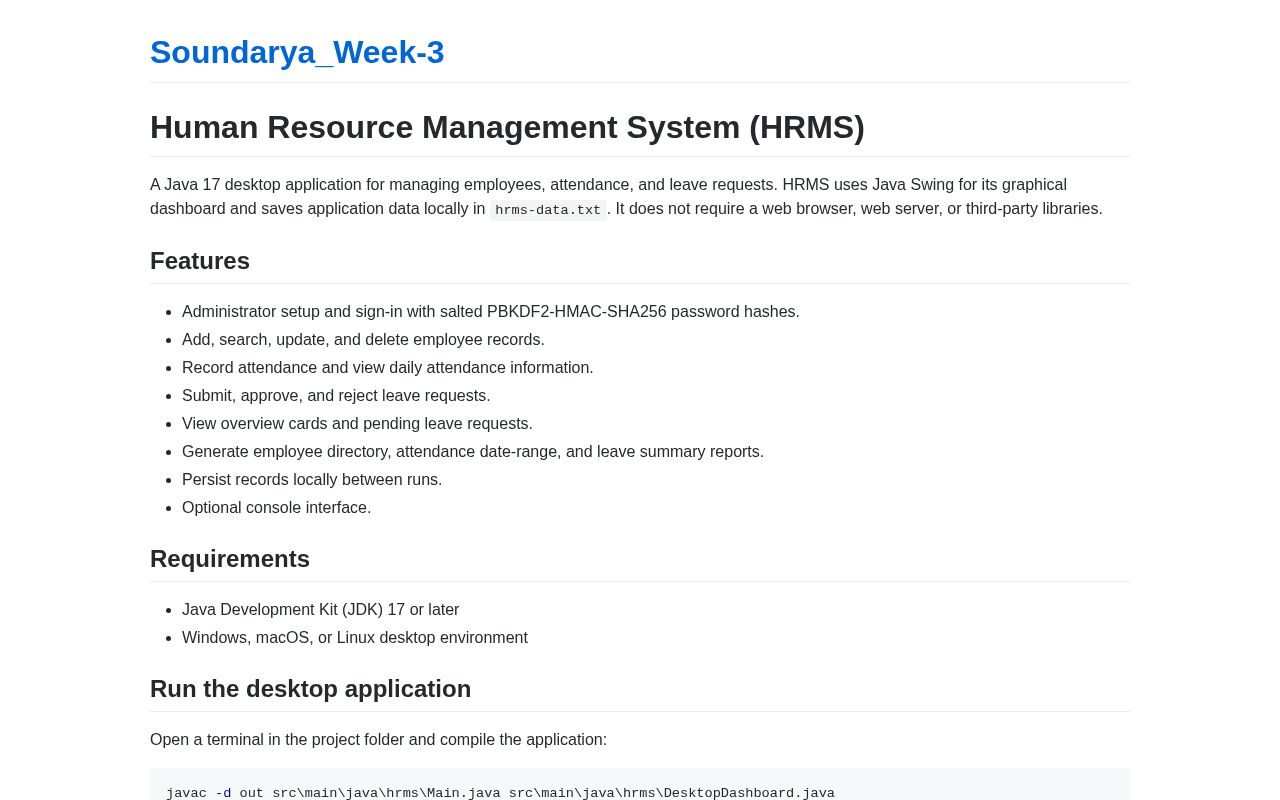Open the Soundarya_Week-3 title link

(297, 52)
